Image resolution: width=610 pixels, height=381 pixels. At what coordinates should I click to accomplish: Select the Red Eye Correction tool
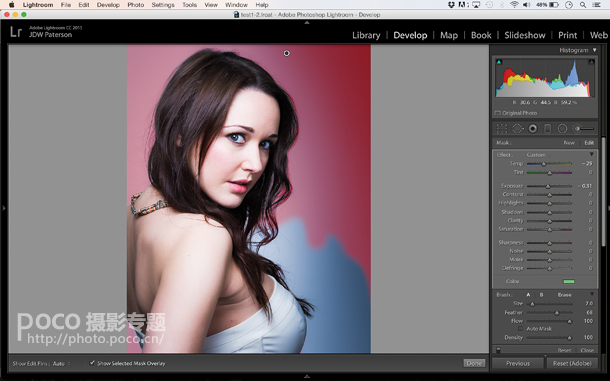533,128
